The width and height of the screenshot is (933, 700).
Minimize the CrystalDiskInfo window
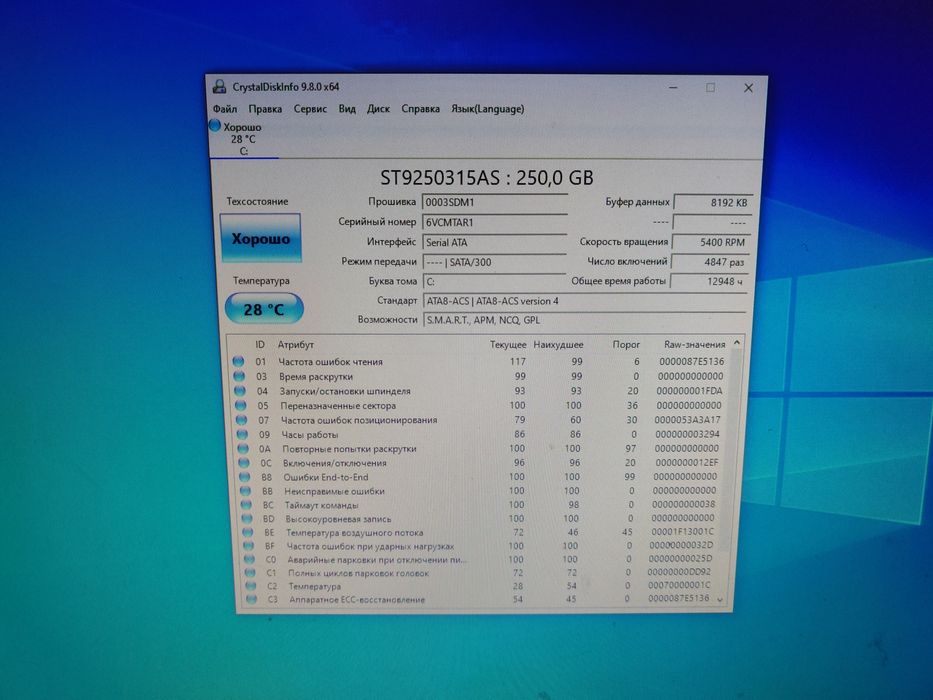click(673, 88)
